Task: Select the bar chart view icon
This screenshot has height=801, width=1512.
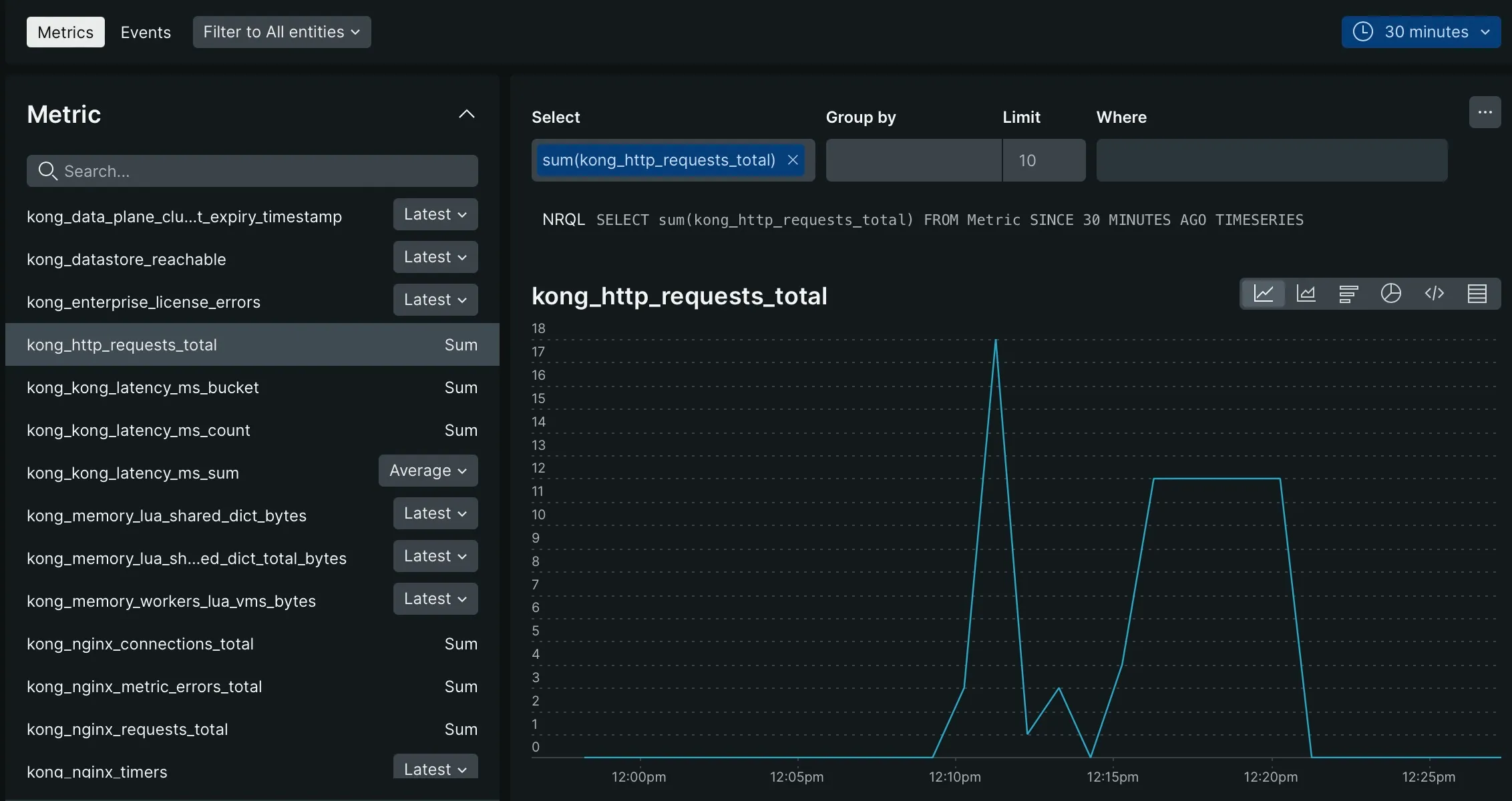Action: [x=1348, y=294]
